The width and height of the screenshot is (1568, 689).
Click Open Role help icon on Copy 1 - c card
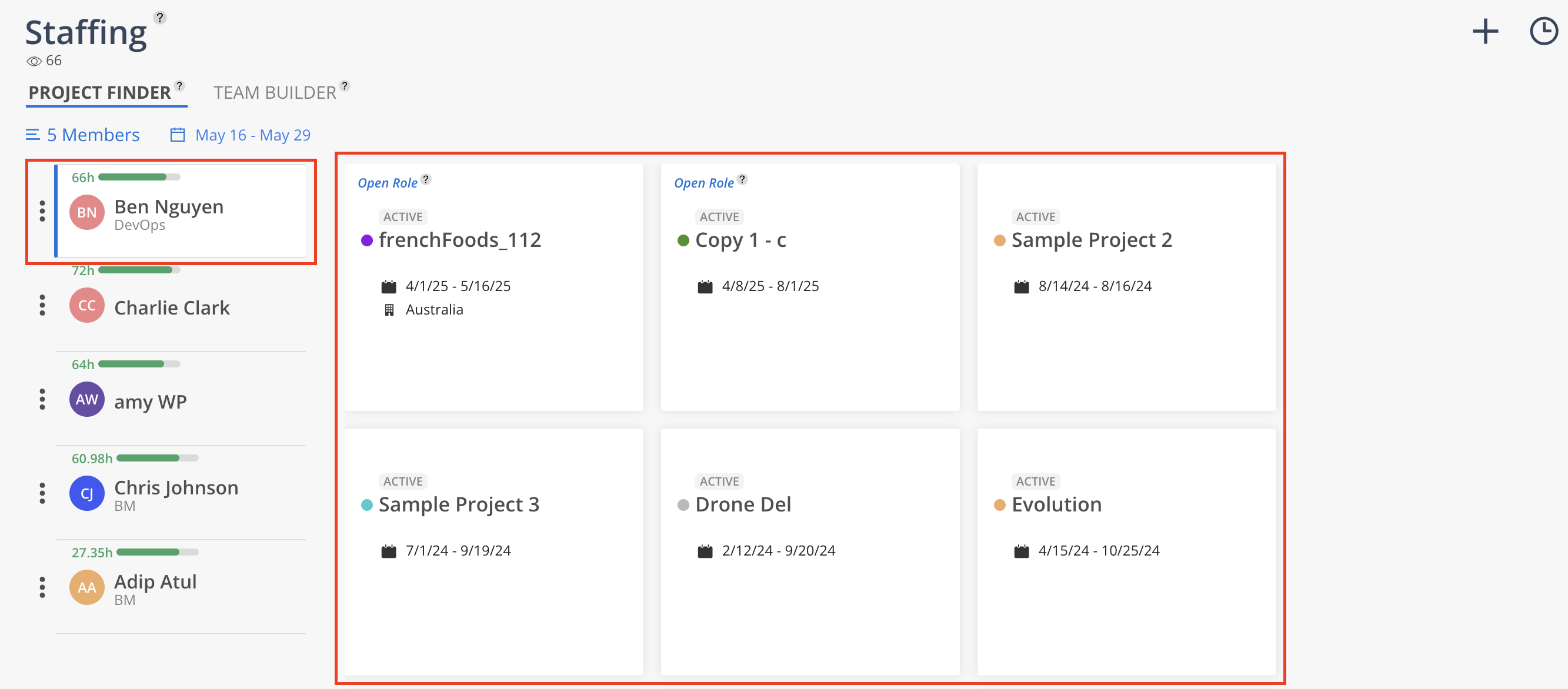click(742, 179)
